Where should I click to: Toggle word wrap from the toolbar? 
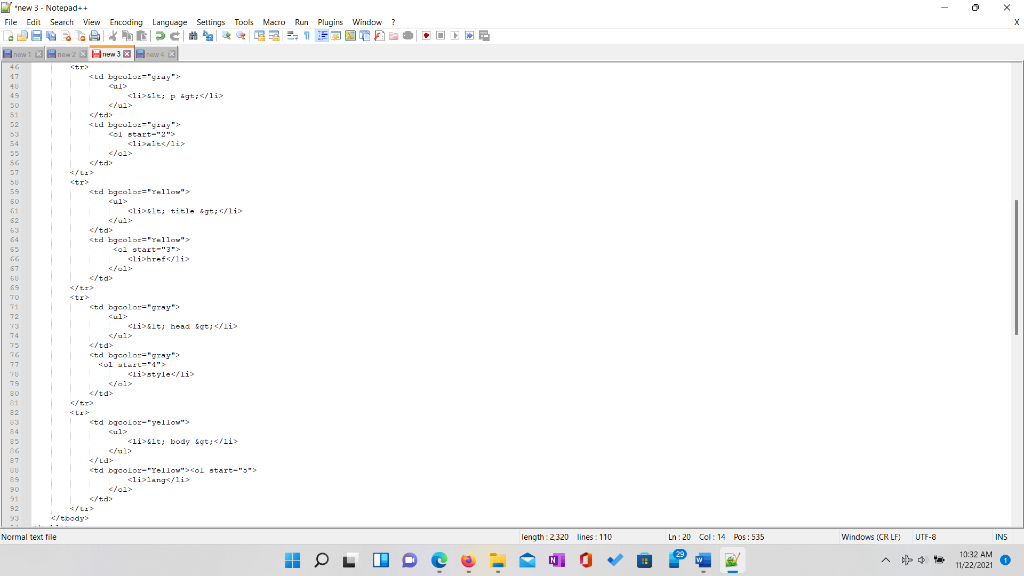[290, 35]
